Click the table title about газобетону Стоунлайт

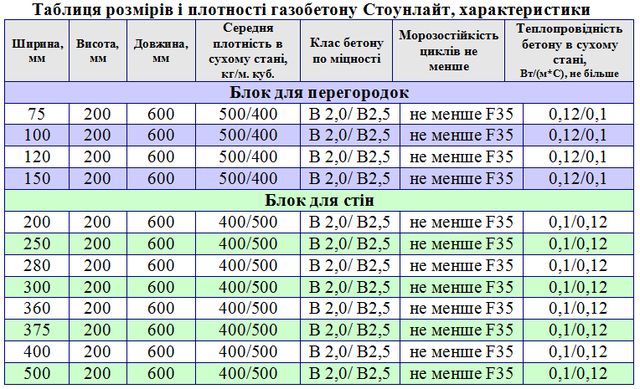tap(311, 9)
